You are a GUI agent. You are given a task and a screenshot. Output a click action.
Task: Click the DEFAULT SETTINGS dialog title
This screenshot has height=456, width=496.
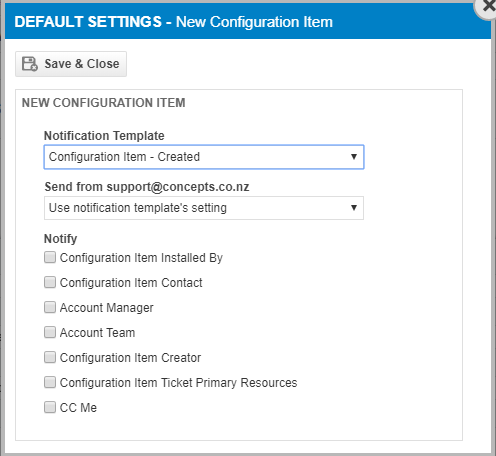pos(88,22)
